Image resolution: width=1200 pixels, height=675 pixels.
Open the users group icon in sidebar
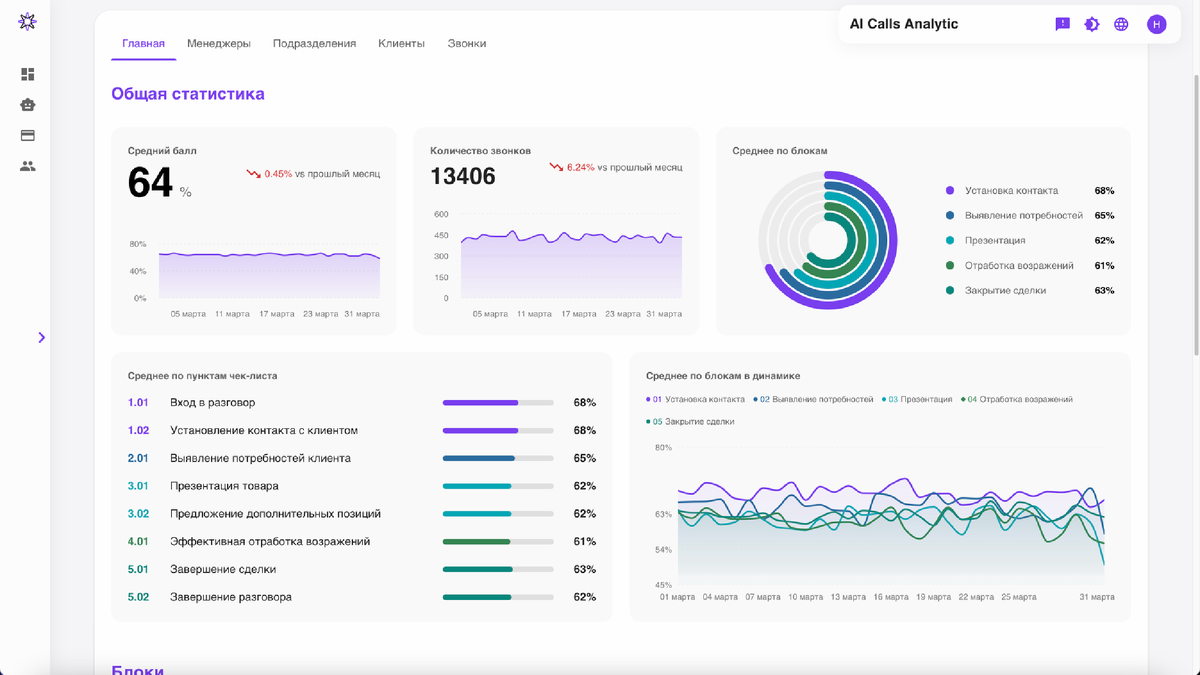point(28,166)
